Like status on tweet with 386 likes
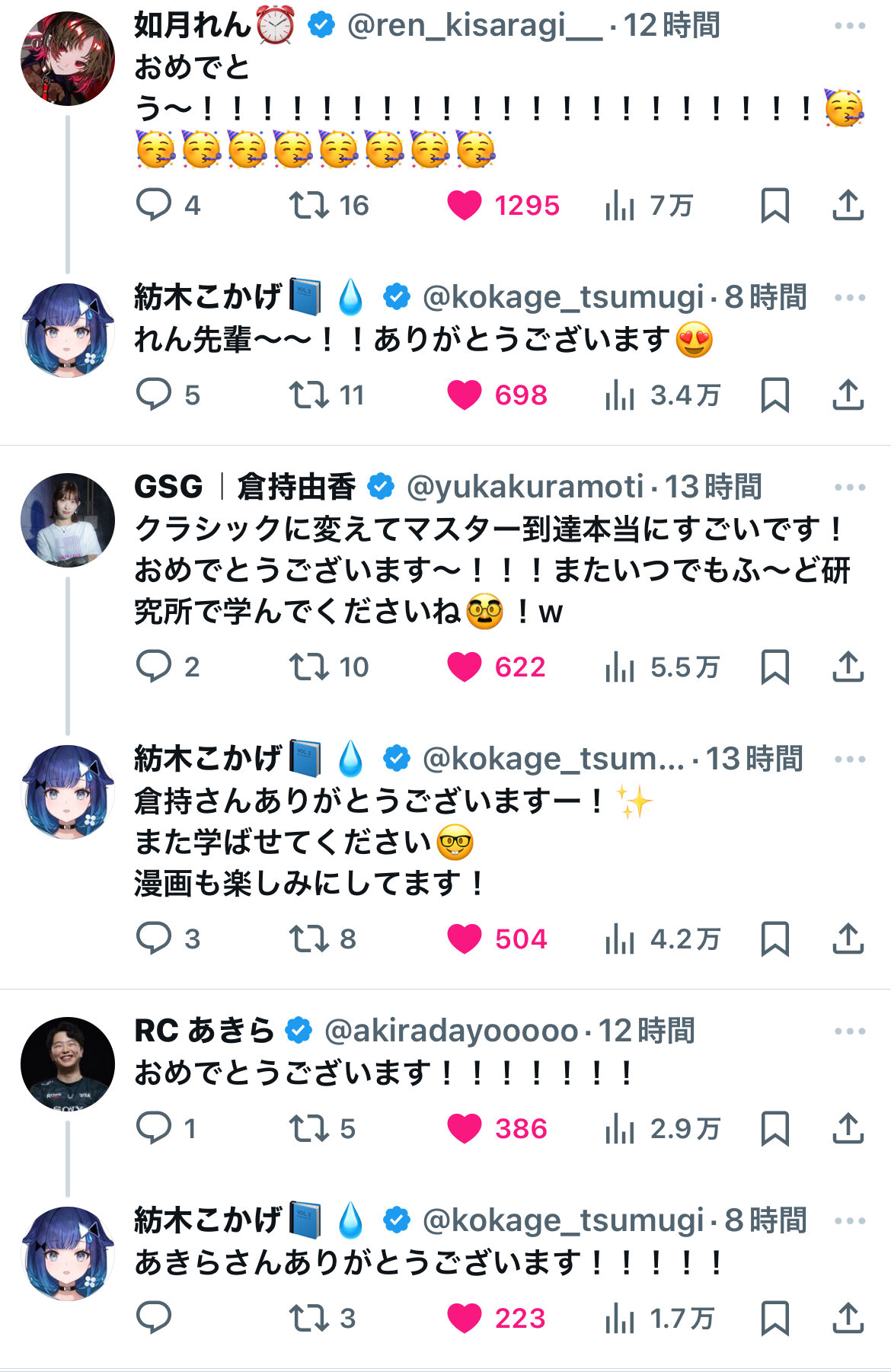Viewport: 891px width, 1372px height. pos(464,1128)
